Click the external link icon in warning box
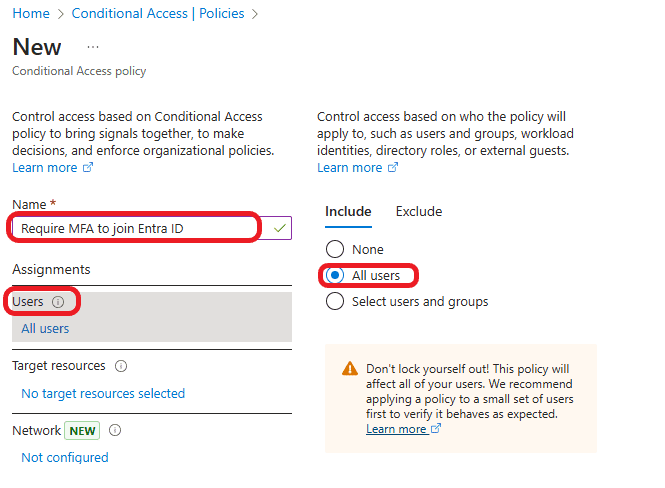Screen dimensions: 665x488 [436, 429]
